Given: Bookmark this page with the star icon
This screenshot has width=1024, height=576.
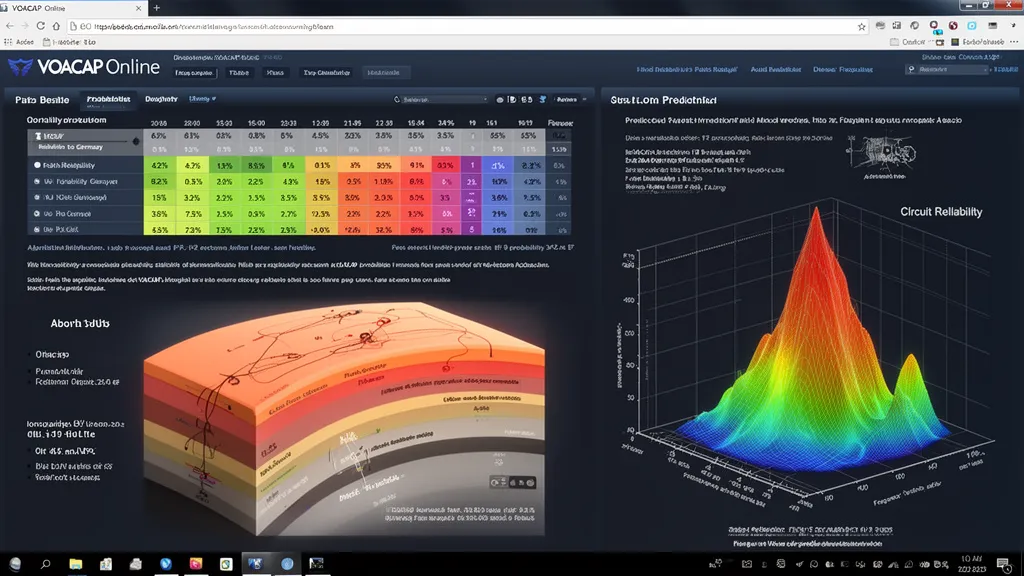Looking at the screenshot, I should click(x=861, y=27).
